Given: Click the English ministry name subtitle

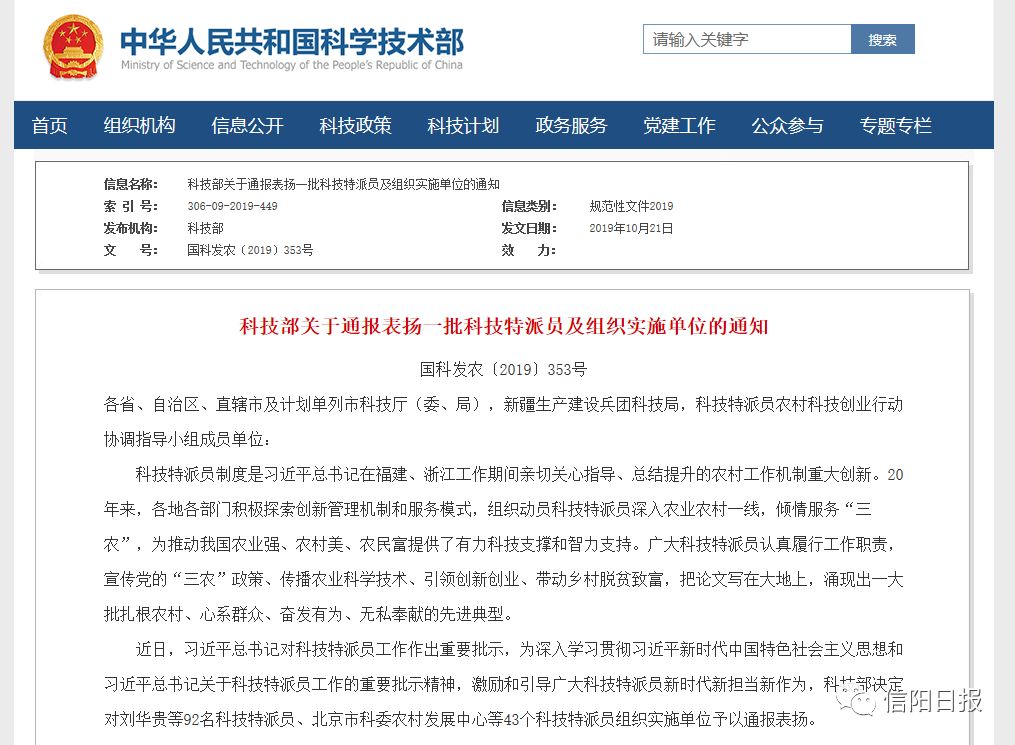Looking at the screenshot, I should pos(292,65).
